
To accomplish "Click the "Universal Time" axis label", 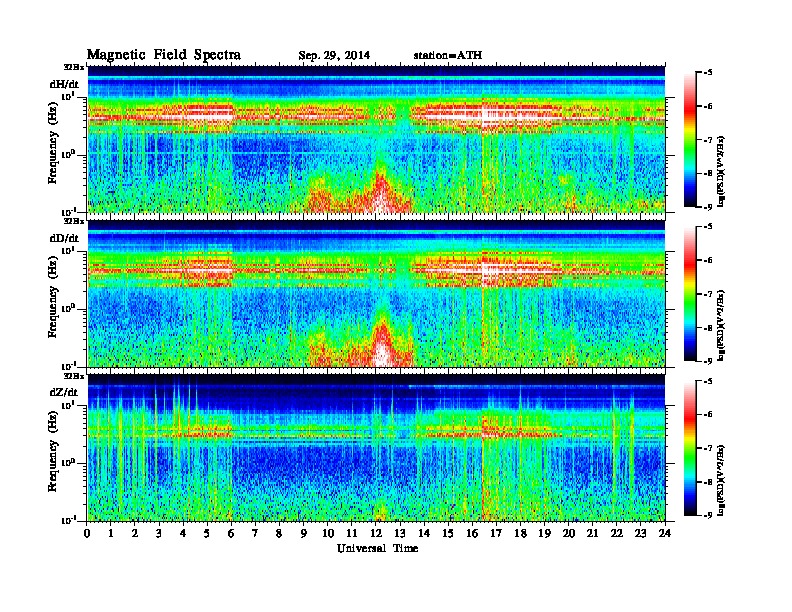I will click(x=377, y=548).
